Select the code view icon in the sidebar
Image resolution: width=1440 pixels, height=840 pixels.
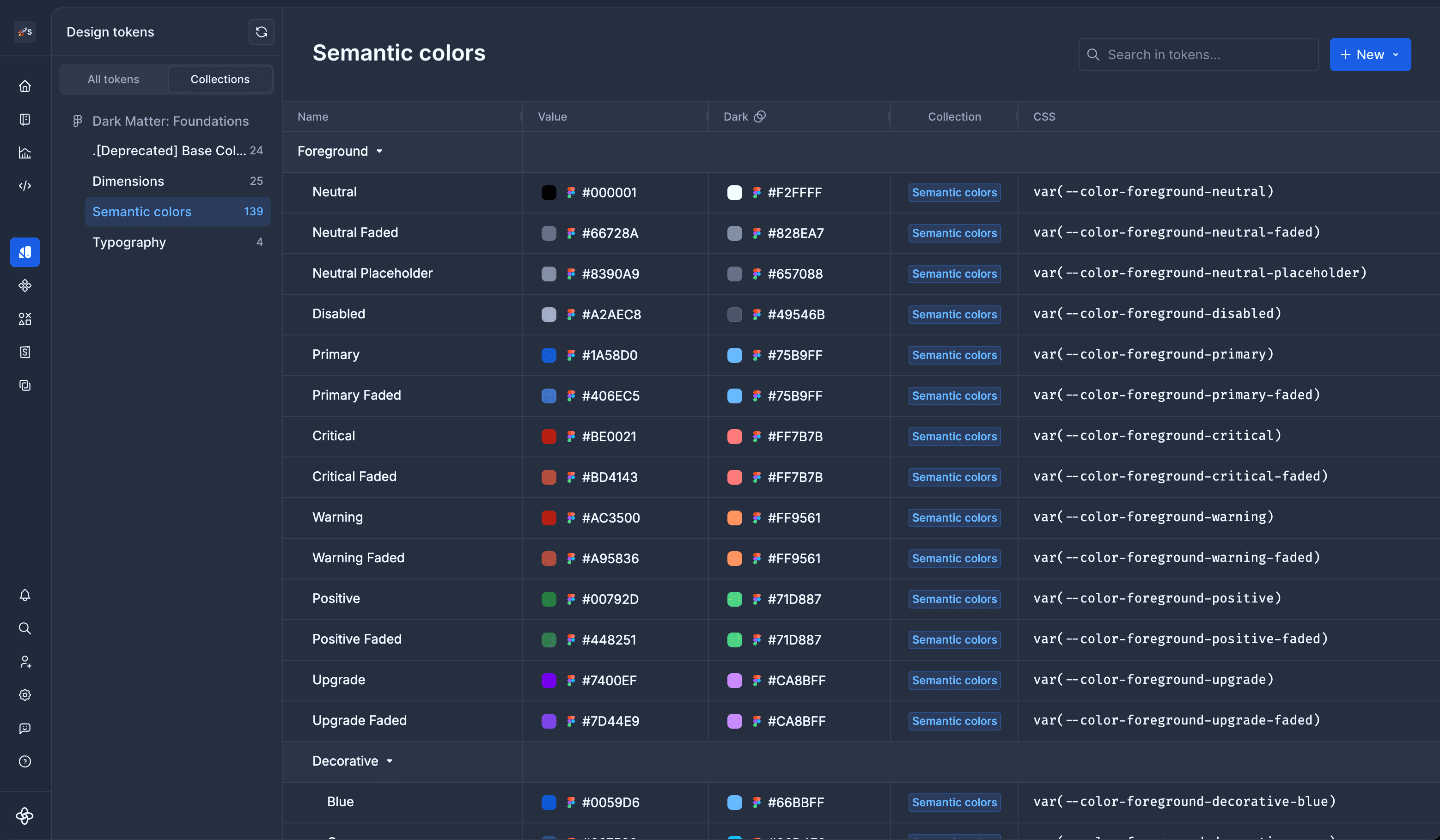click(x=25, y=185)
